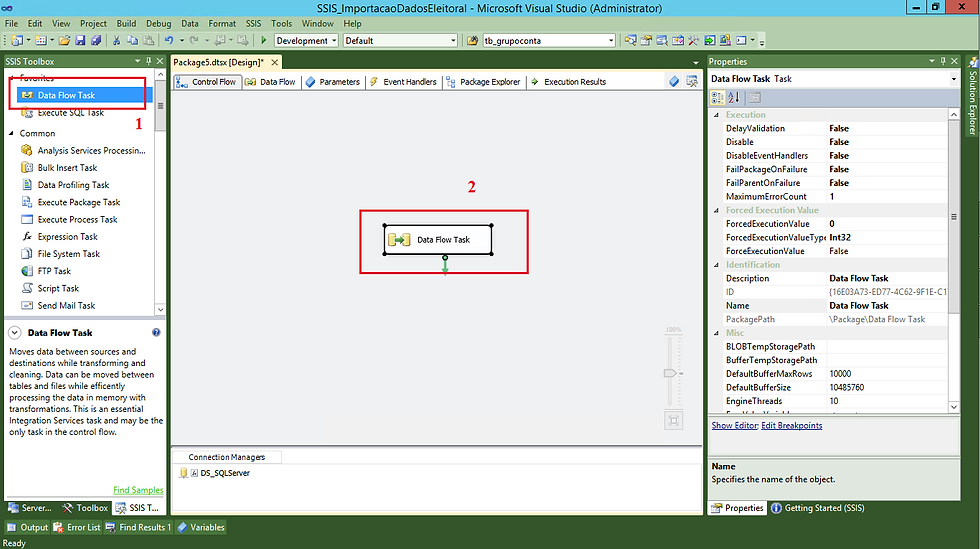Click the Edit Breakpoints link

792,425
